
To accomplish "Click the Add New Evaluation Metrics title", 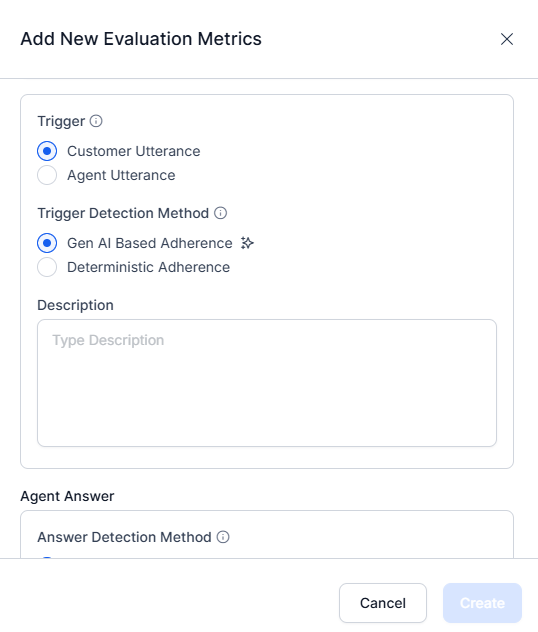I will pos(141,39).
